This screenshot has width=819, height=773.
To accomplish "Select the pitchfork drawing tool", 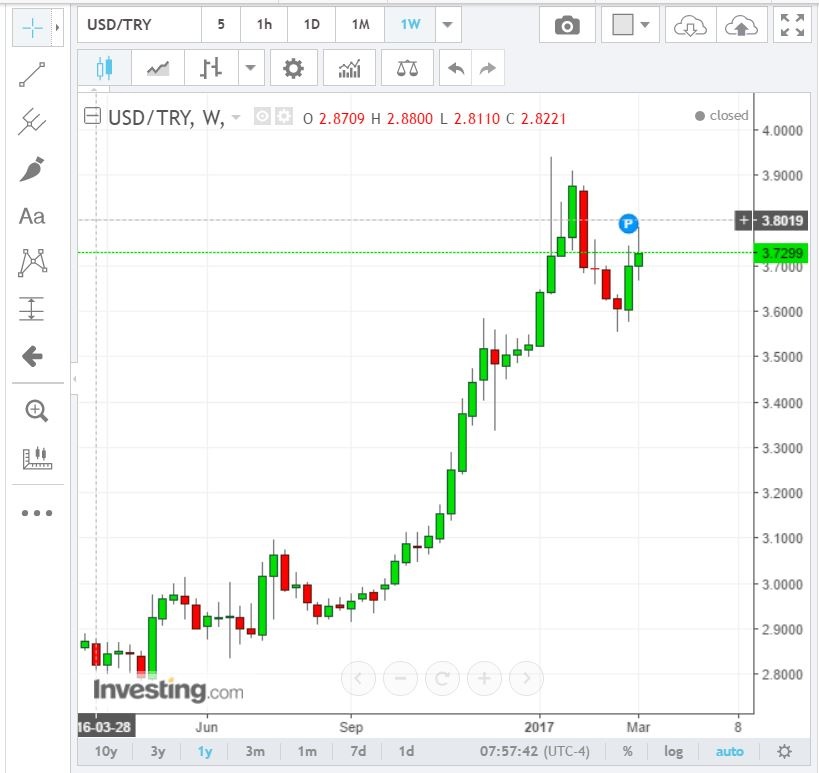I will 33,122.
